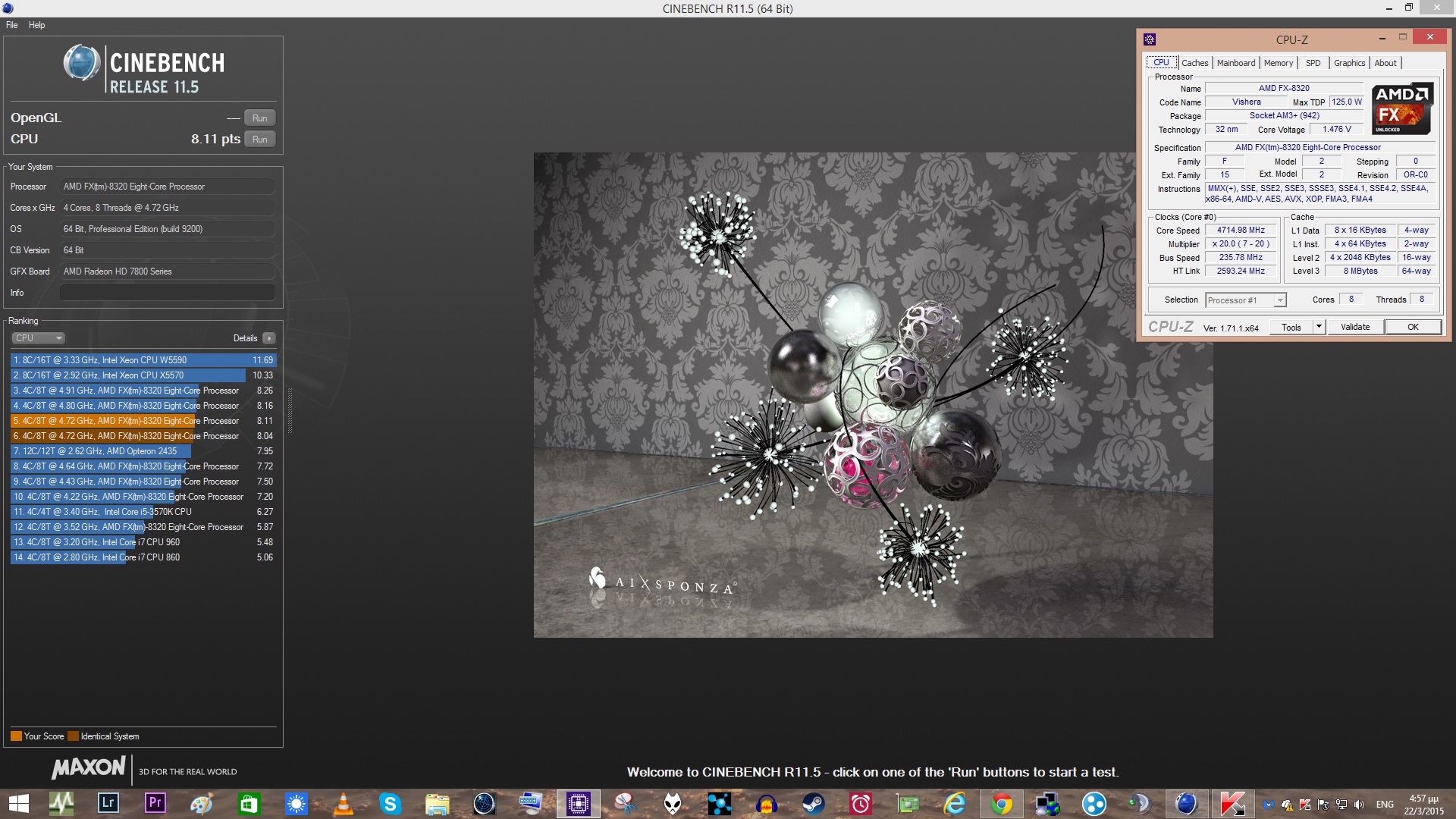This screenshot has height=819, width=1456.
Task: Open VLC media player from taskbar
Action: 343,804
